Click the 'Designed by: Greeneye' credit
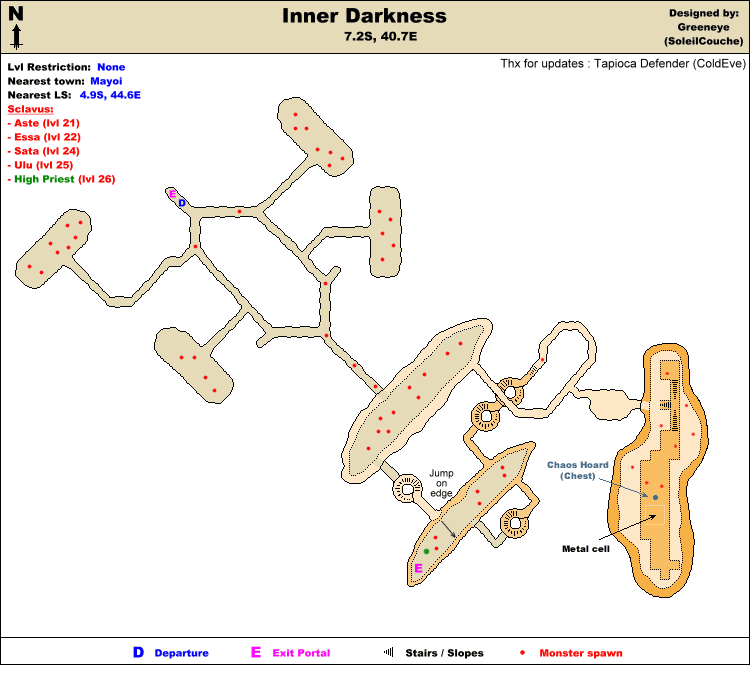This screenshot has height=687, width=750. point(704,27)
